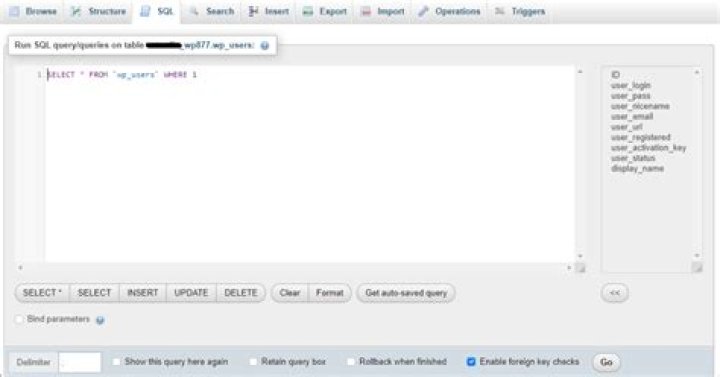Click the Delimiter input field

[80, 362]
